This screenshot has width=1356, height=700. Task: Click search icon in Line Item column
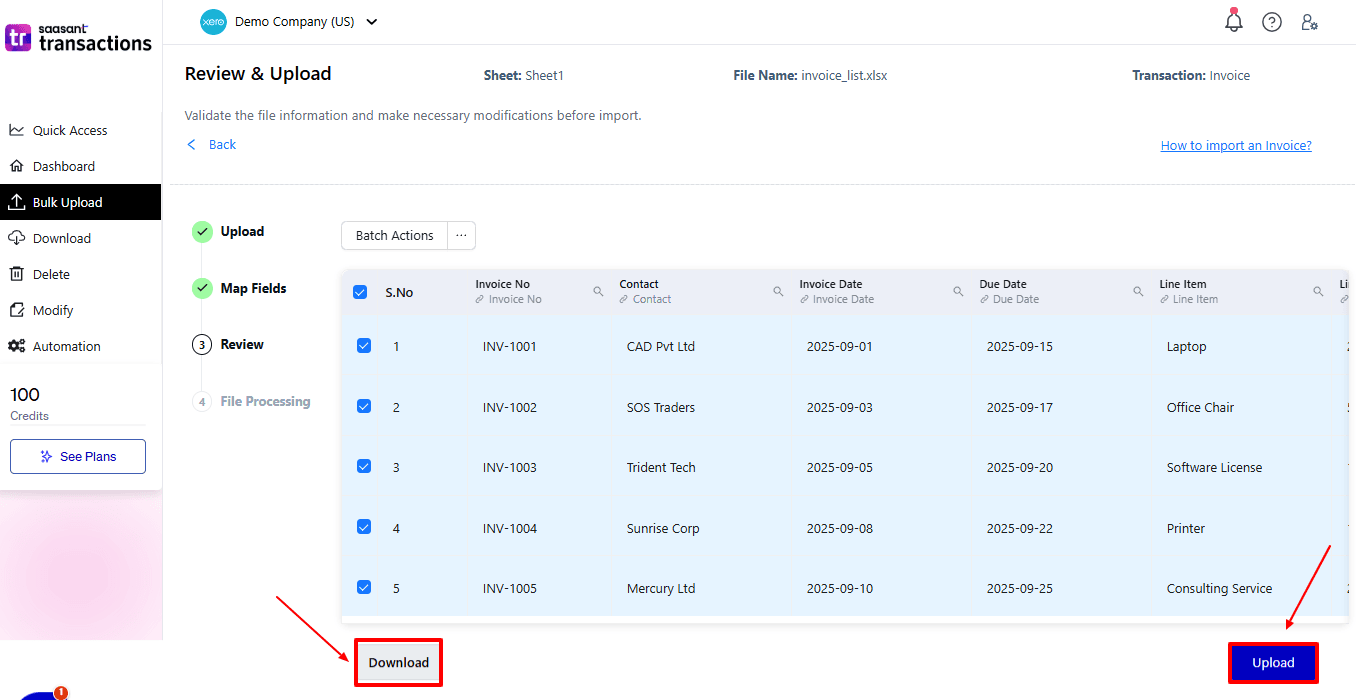[x=1318, y=292]
